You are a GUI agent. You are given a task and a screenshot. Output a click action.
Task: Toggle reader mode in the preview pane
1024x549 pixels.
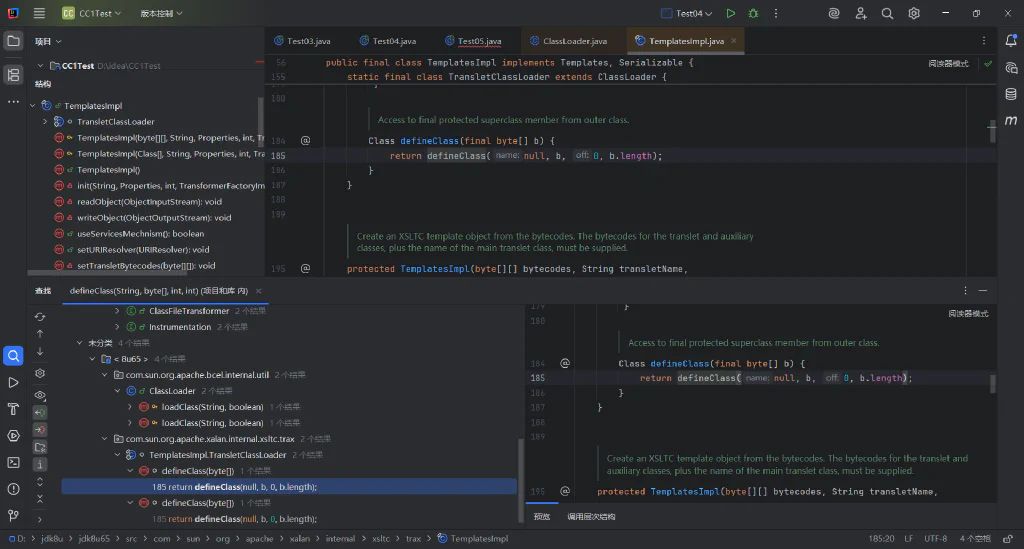click(x=968, y=314)
